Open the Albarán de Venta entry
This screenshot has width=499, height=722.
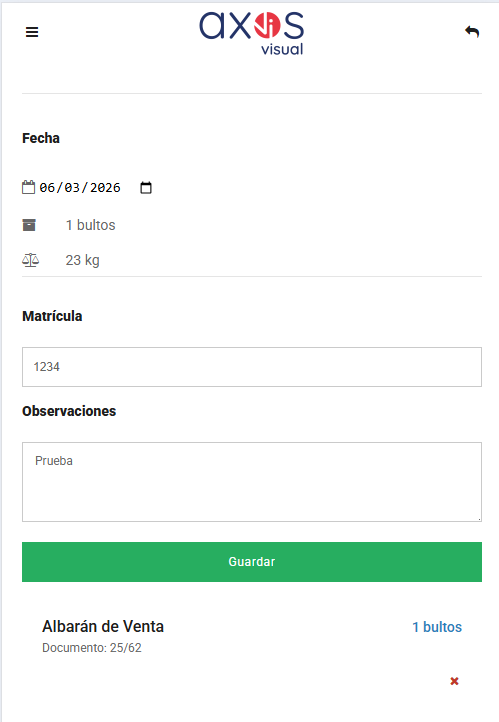pyautogui.click(x=103, y=627)
